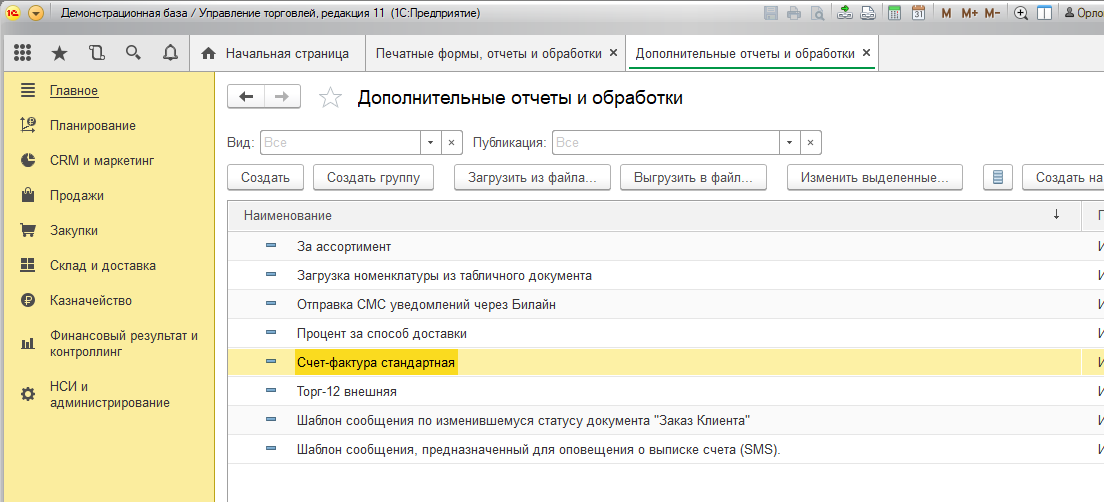The width and height of the screenshot is (1104, 502).
Task: Open the Закупки section
Action: [74, 230]
